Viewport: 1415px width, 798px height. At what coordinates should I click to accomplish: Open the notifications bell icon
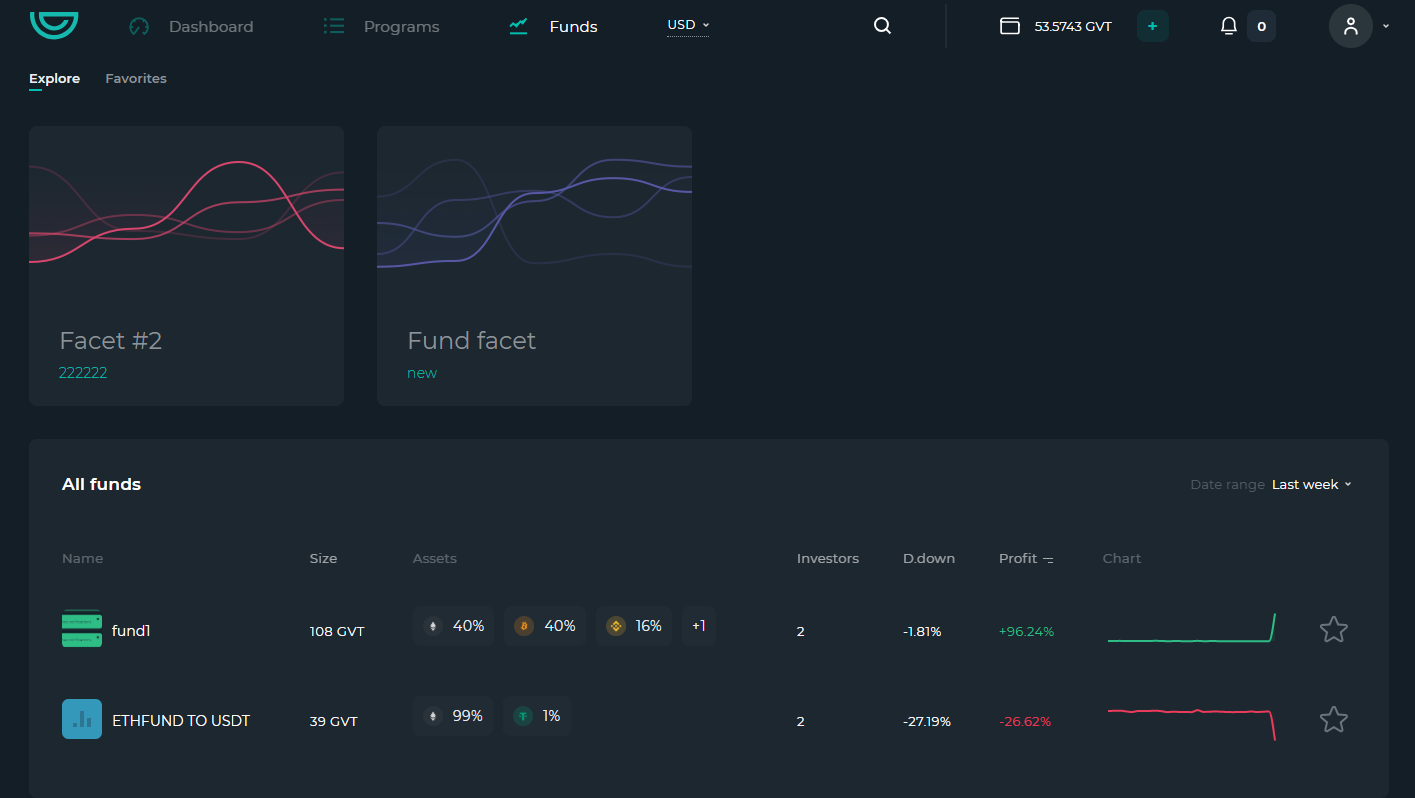[1229, 26]
